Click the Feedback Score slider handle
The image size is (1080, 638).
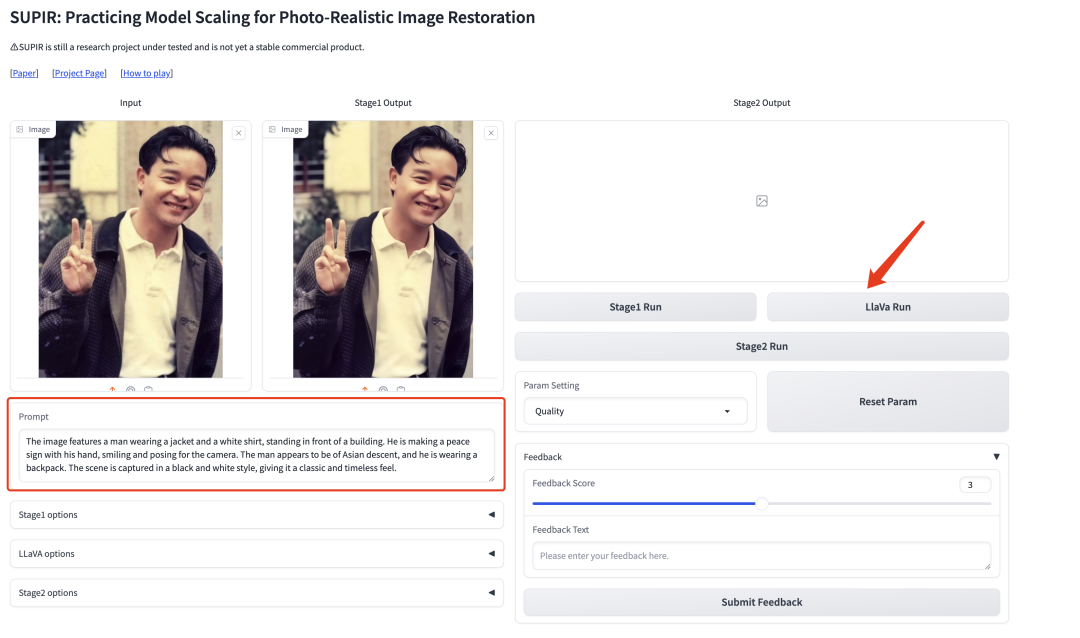[x=761, y=503]
